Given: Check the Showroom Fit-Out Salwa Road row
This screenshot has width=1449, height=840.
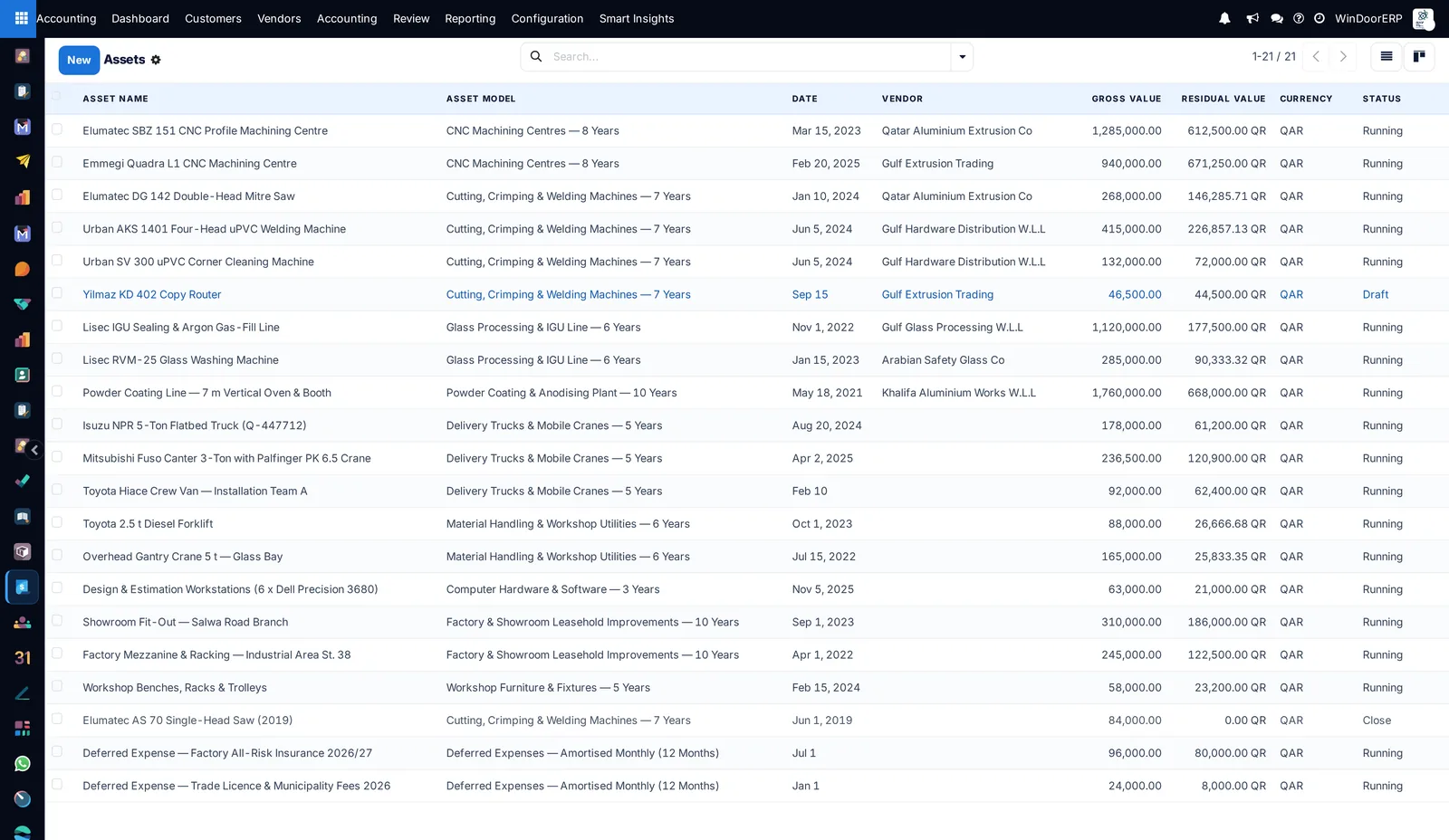Looking at the screenshot, I should pyautogui.click(x=57, y=621).
